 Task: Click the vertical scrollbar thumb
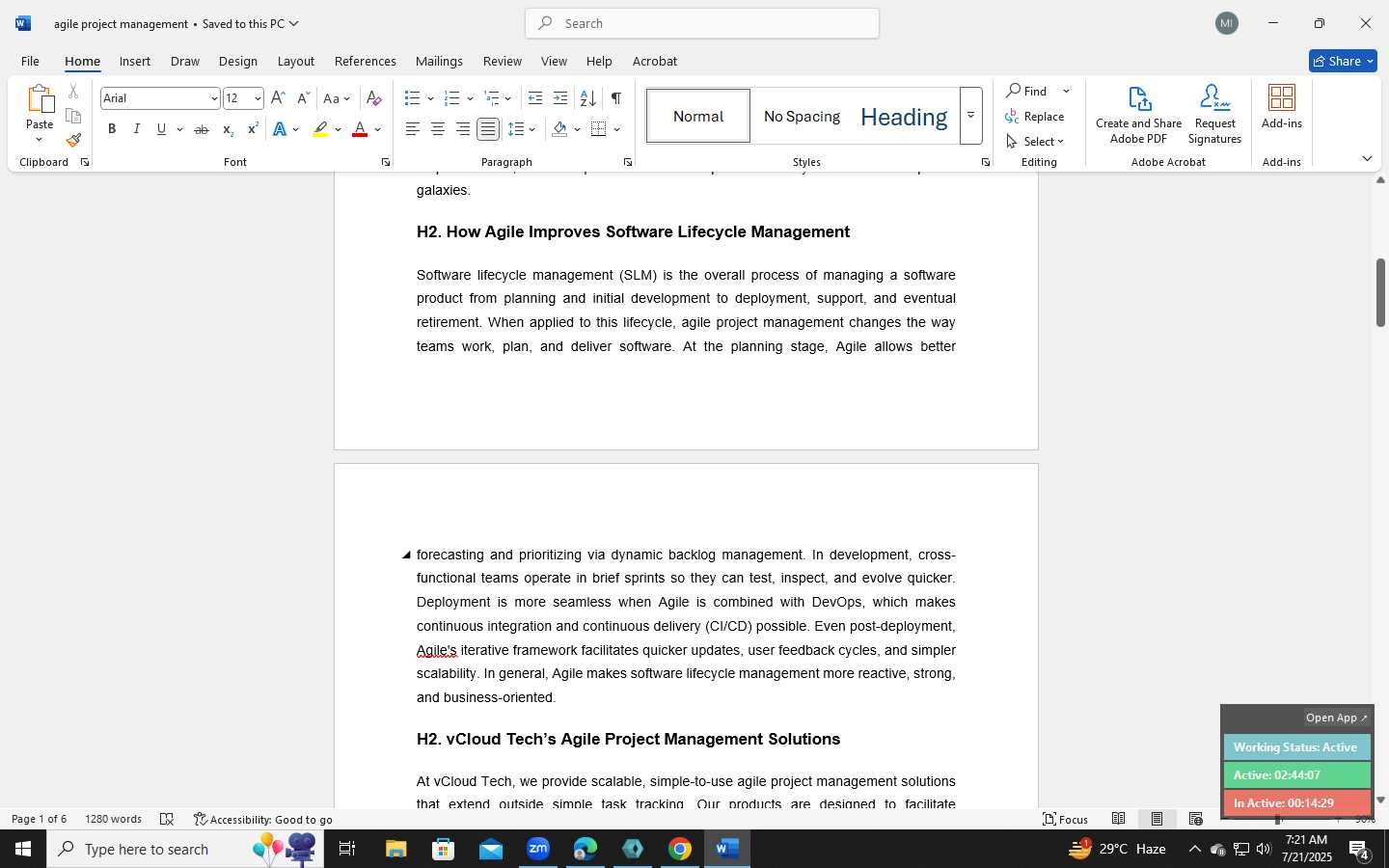click(1380, 292)
